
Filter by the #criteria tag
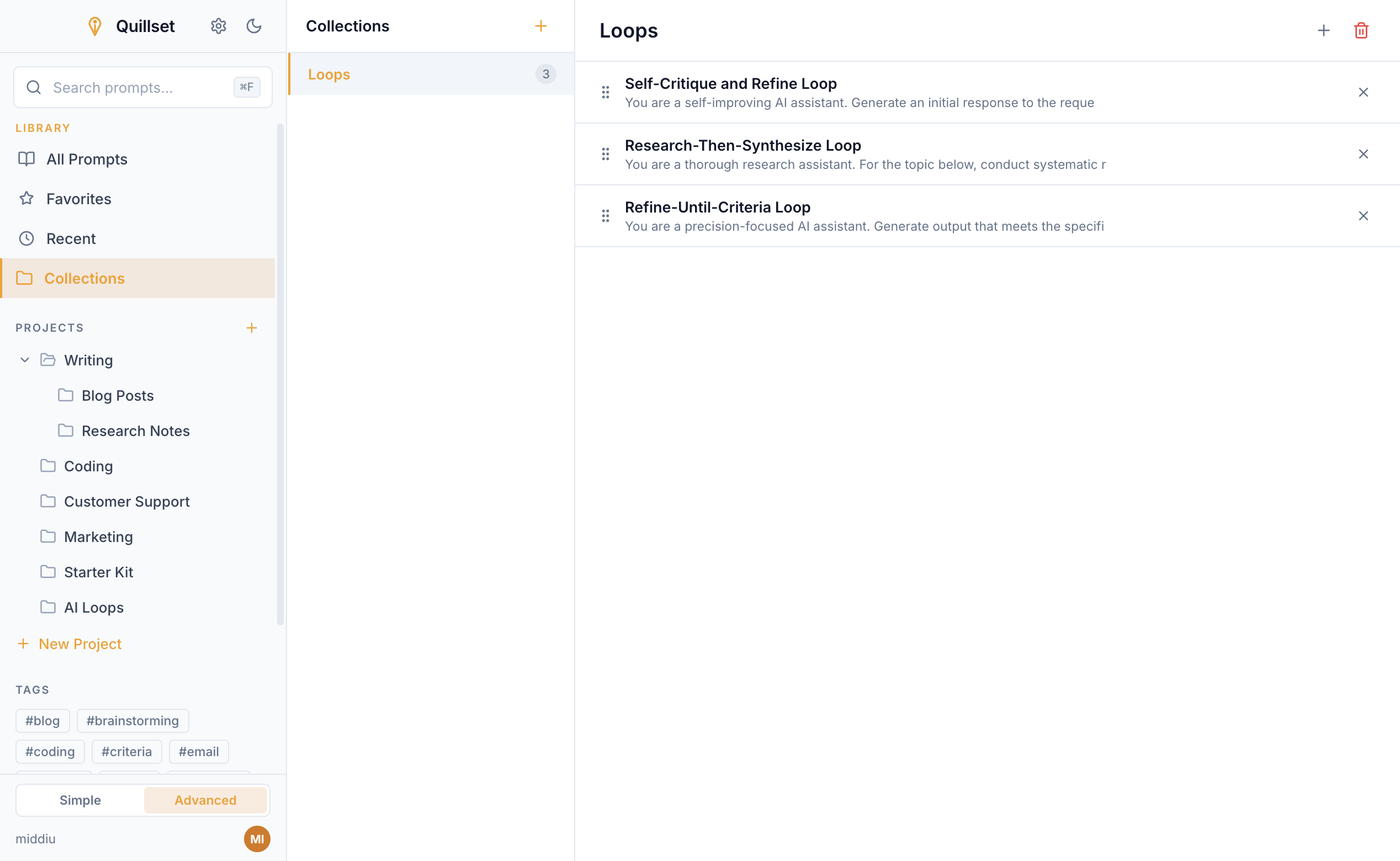126,752
